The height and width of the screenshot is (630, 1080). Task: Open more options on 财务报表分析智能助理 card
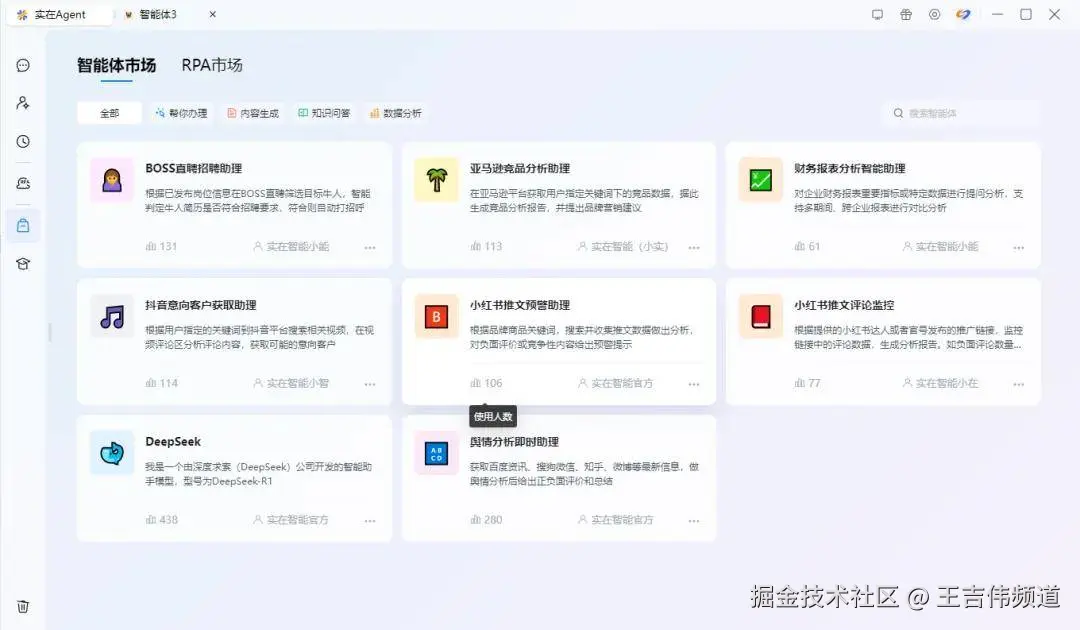point(1018,247)
